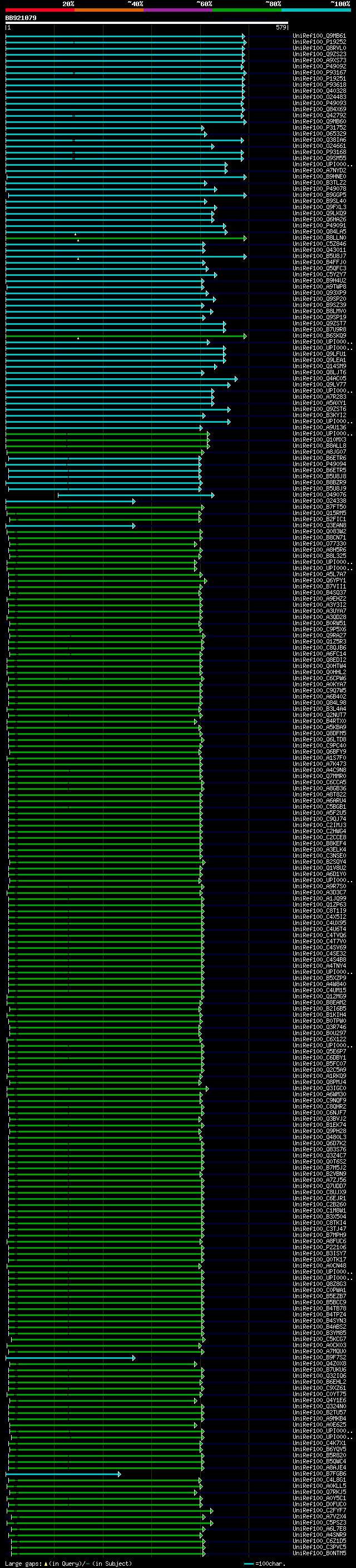356x1568 pixels.
Task: Select the UniRef100_A6ARU4 label
Action: pos(319,800)
